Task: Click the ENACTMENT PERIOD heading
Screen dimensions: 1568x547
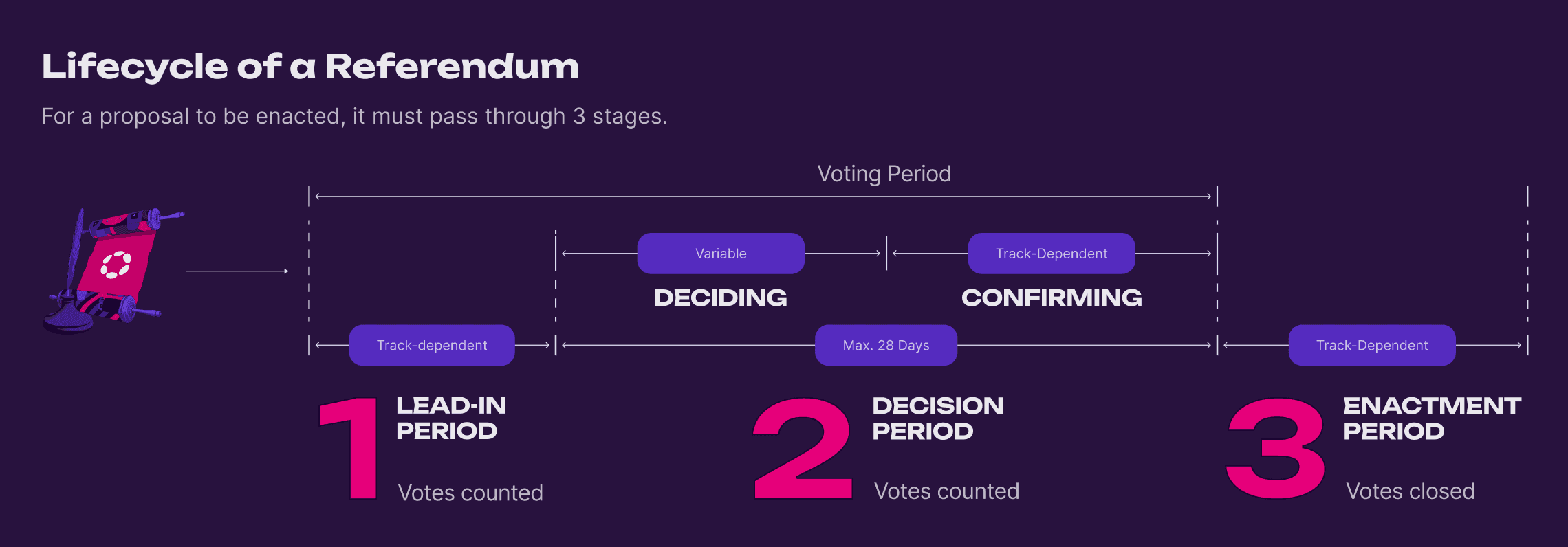Action: pyautogui.click(x=1432, y=418)
